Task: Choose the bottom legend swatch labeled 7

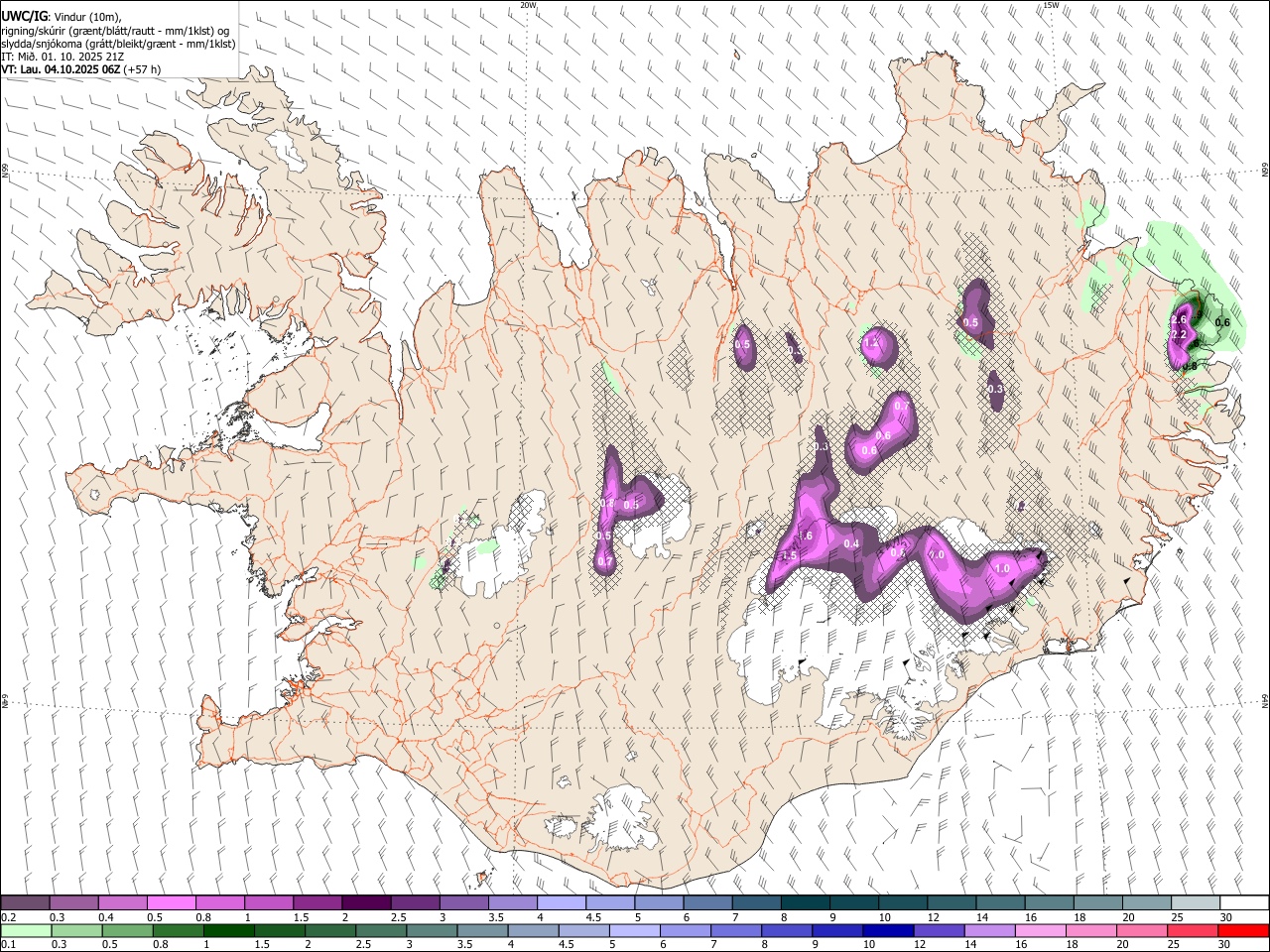Action: (x=736, y=930)
